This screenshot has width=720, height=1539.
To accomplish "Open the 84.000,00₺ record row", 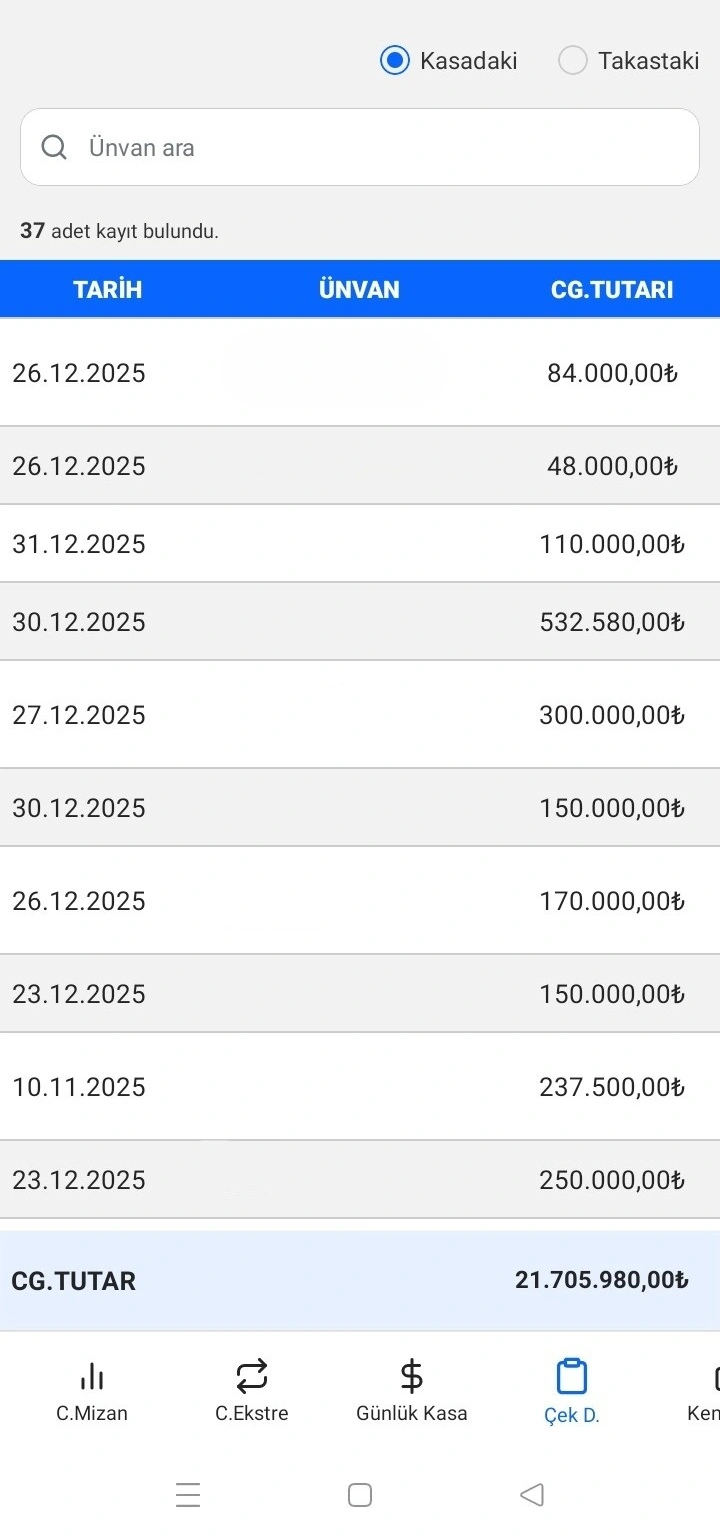I will coord(360,373).
